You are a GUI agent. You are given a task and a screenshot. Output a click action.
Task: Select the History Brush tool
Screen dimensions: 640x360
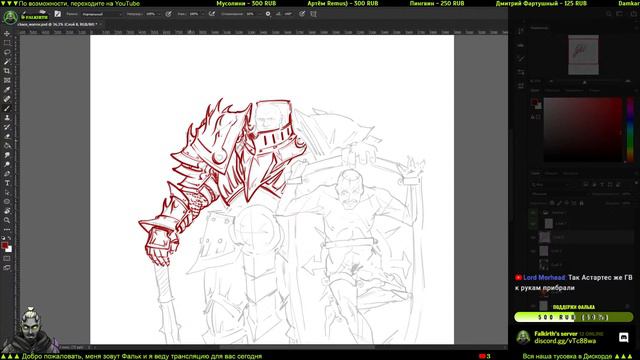click(7, 127)
